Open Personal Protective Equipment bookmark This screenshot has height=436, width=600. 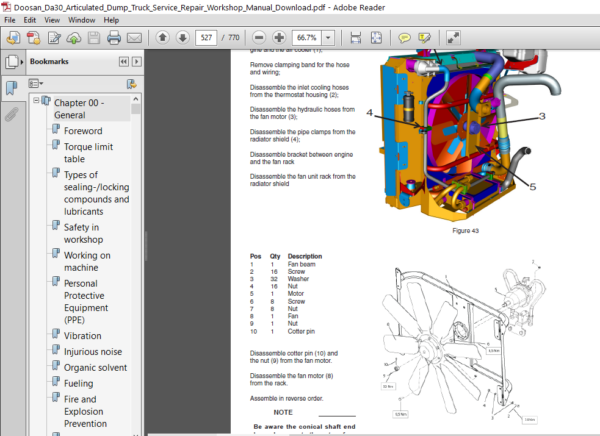coord(86,302)
